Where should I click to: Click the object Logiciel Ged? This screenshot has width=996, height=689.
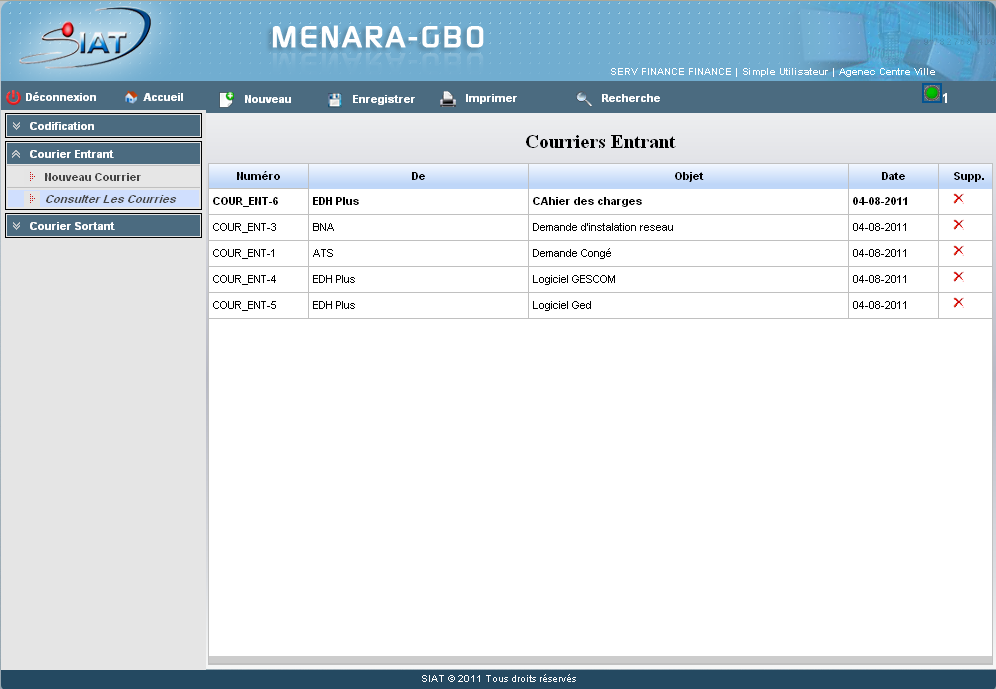pos(689,305)
